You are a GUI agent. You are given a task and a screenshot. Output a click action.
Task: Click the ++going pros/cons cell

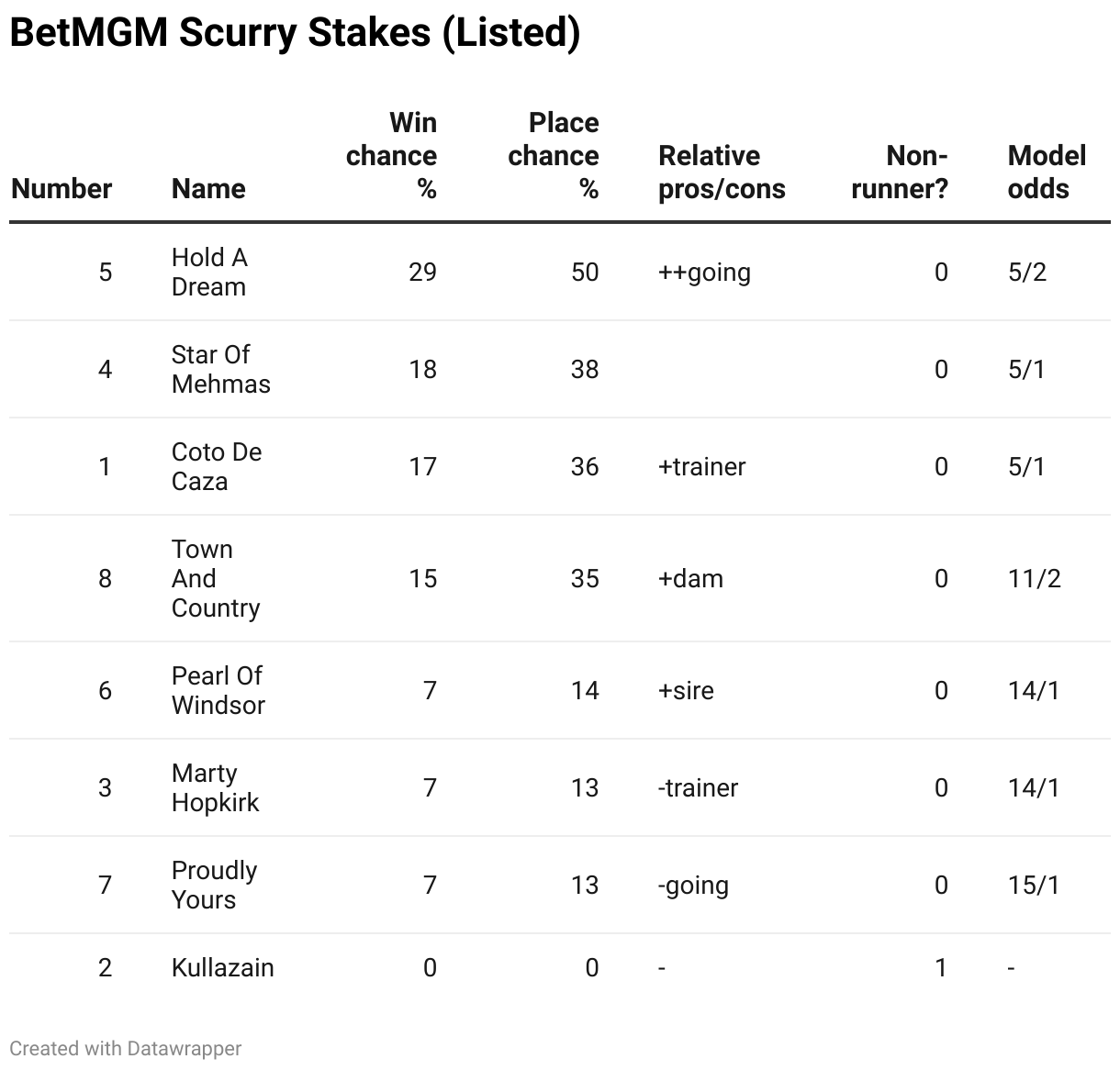click(x=704, y=273)
